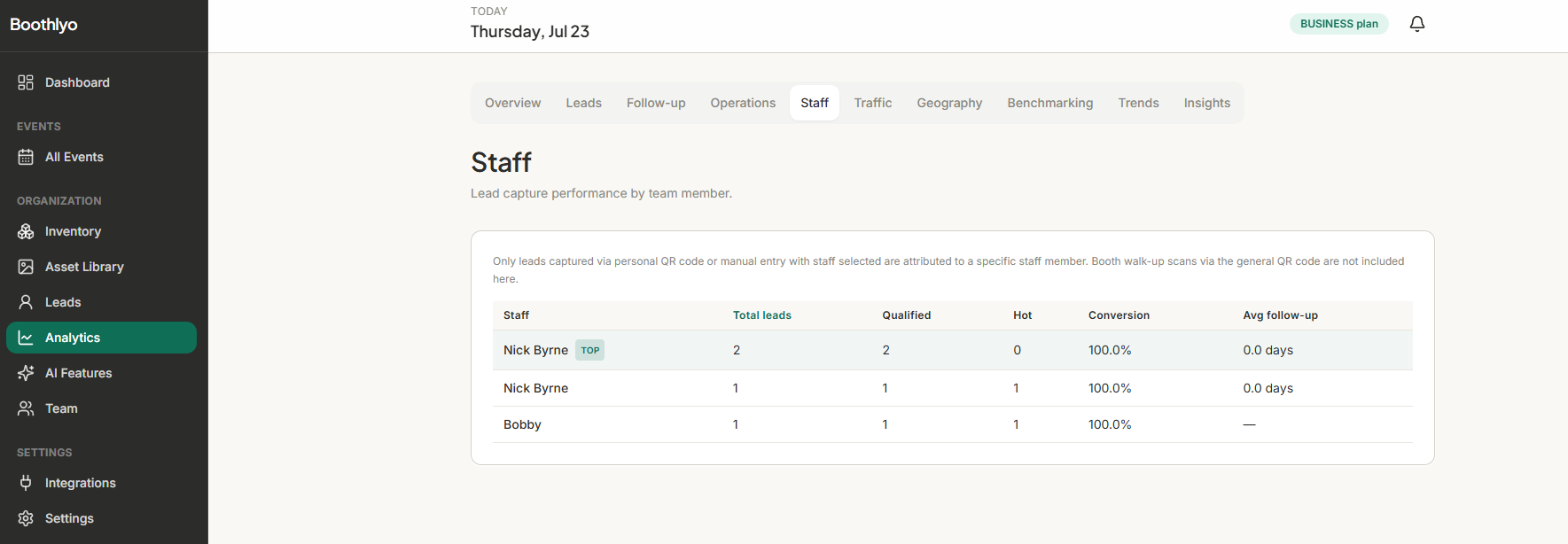Open the notifications bell
Image resolution: width=1568 pixels, height=544 pixels.
1417,24
